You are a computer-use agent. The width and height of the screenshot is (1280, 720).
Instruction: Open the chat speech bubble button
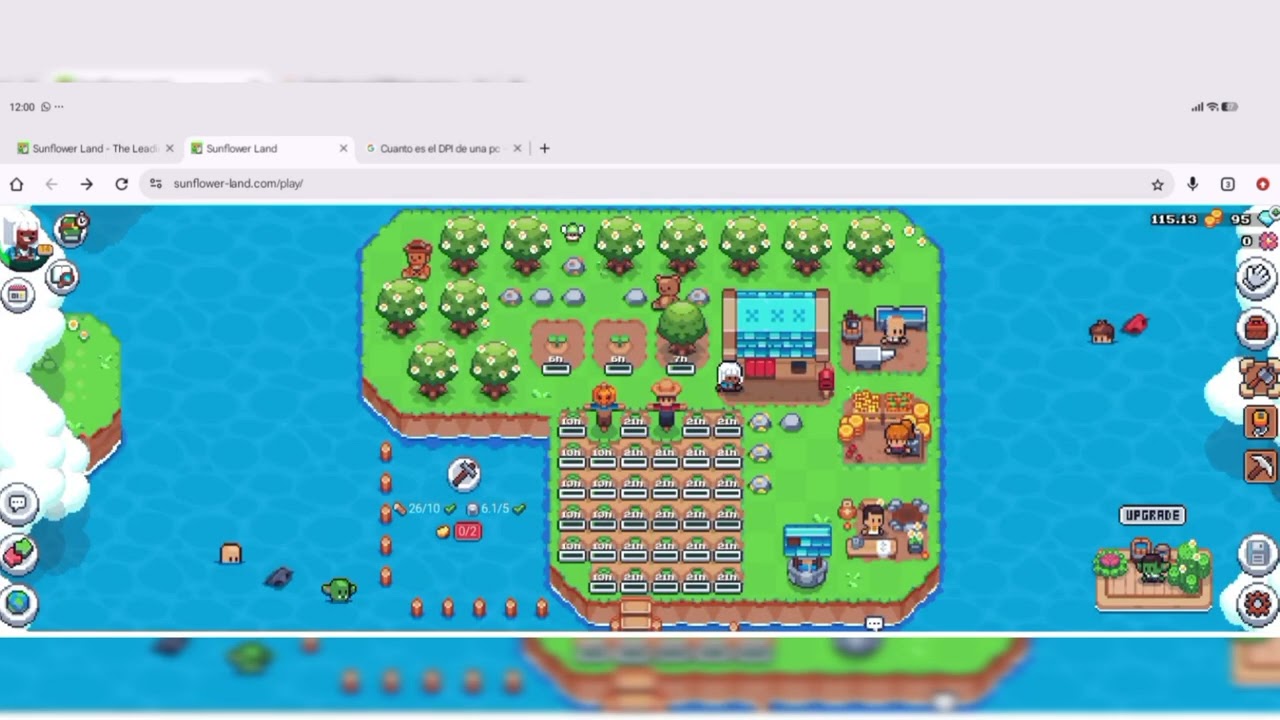coord(18,503)
